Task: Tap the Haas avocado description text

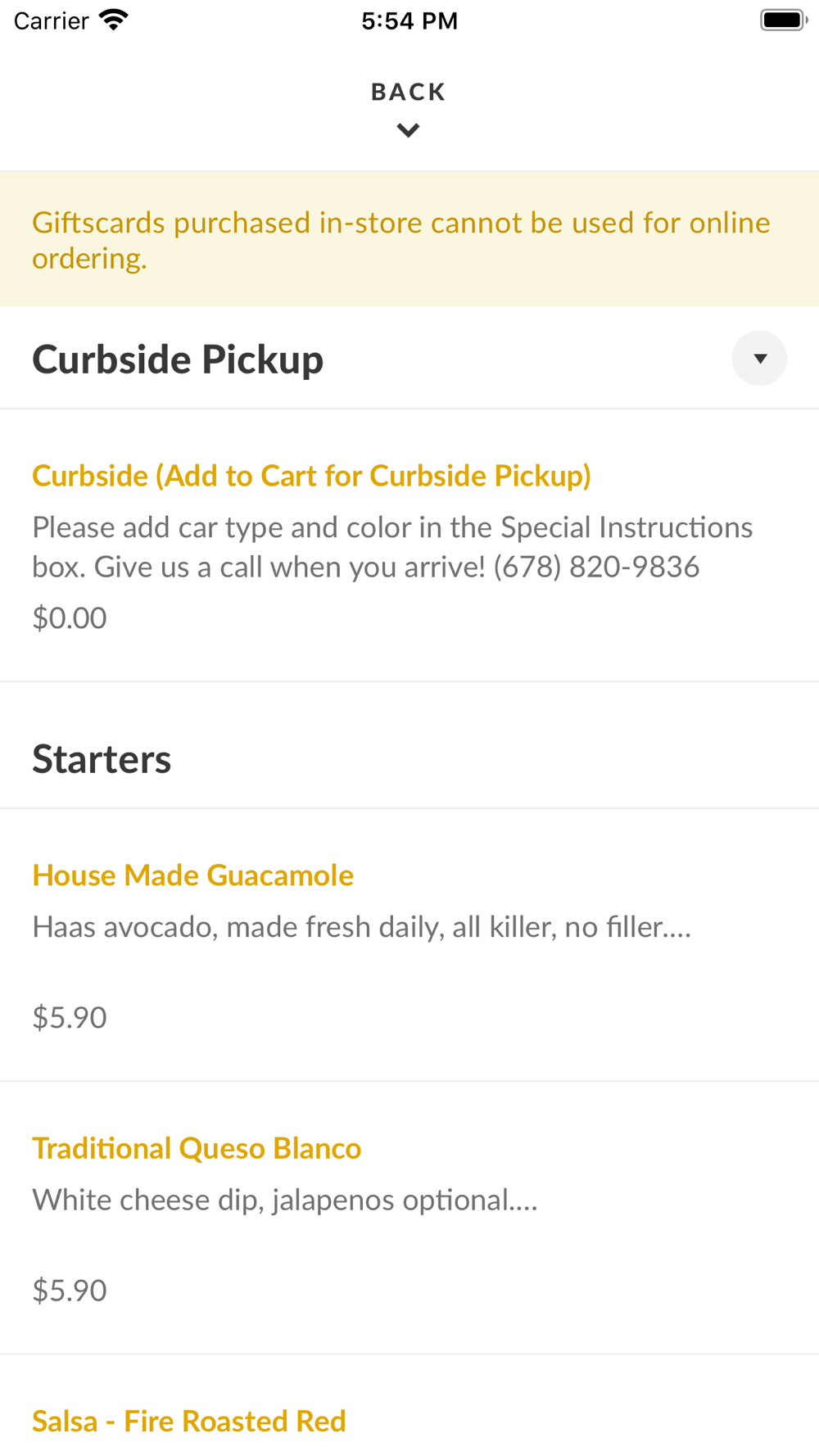Action: pyautogui.click(x=362, y=927)
